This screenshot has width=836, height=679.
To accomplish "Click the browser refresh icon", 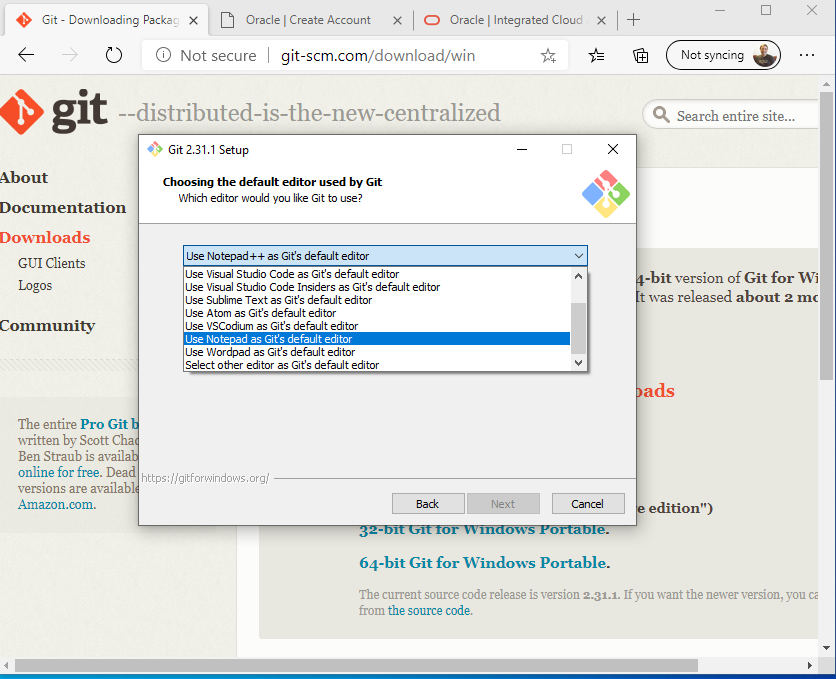I will (x=113, y=56).
